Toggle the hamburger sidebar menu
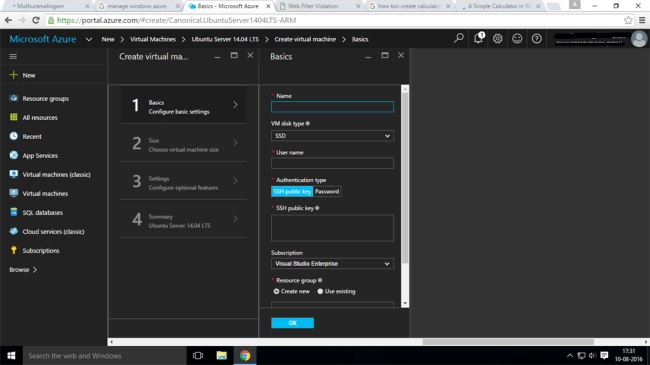 [13, 56]
